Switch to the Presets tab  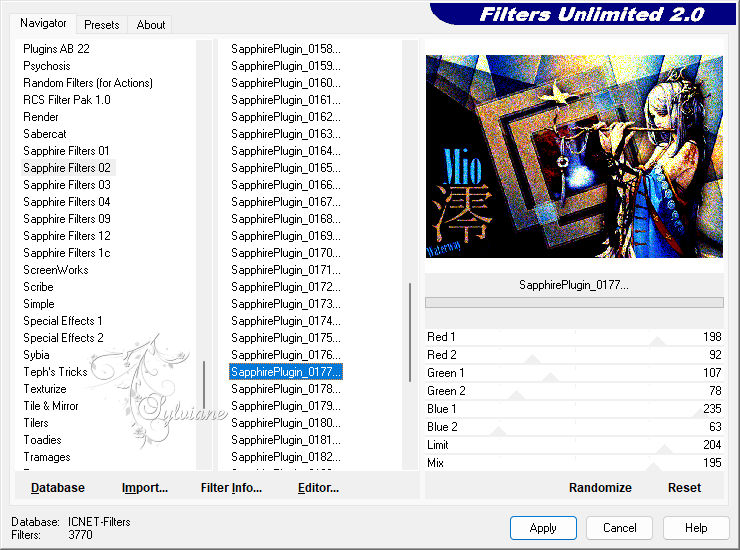click(101, 25)
